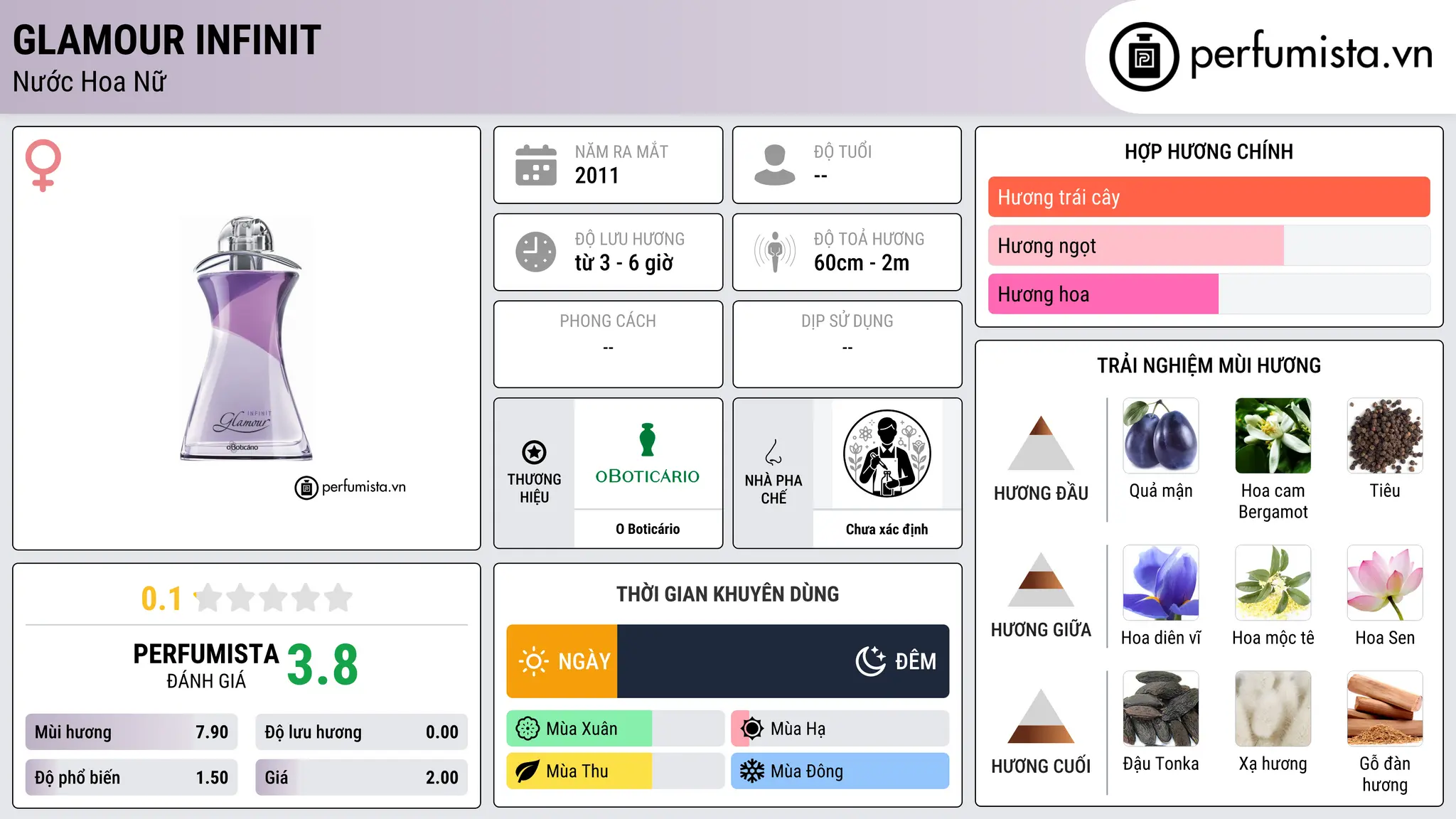Select the Đậu Tonka note image
1456x819 pixels.
click(1161, 709)
